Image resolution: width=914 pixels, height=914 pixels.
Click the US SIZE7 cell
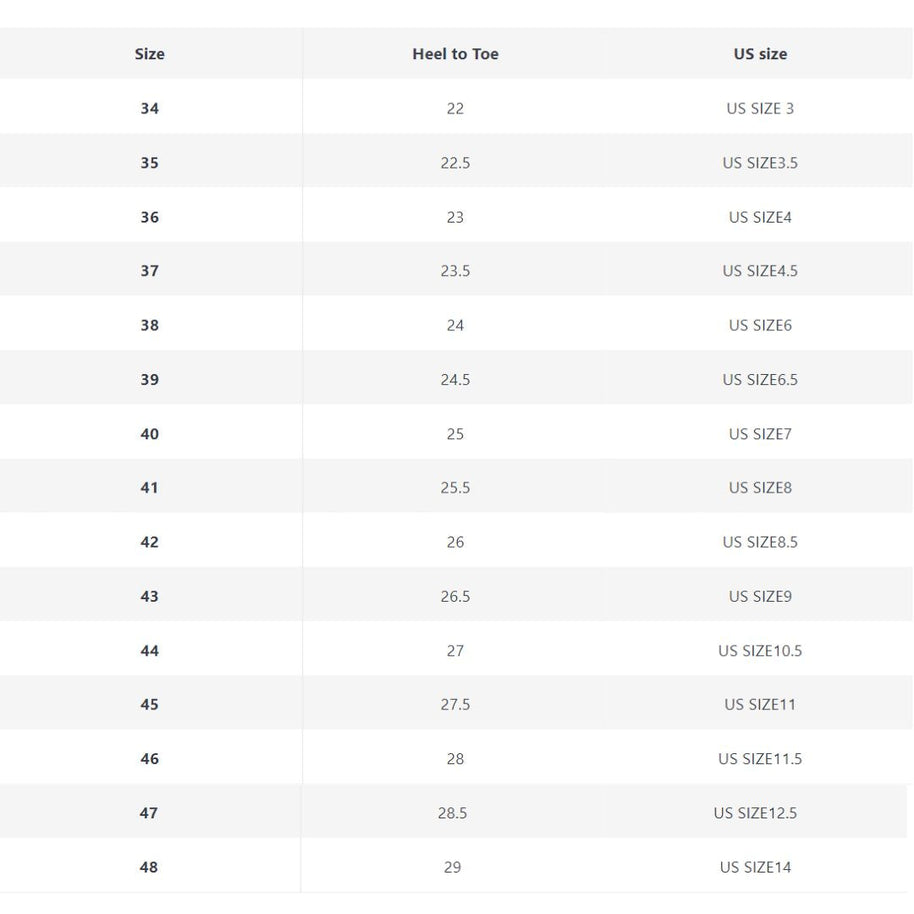[x=760, y=434]
